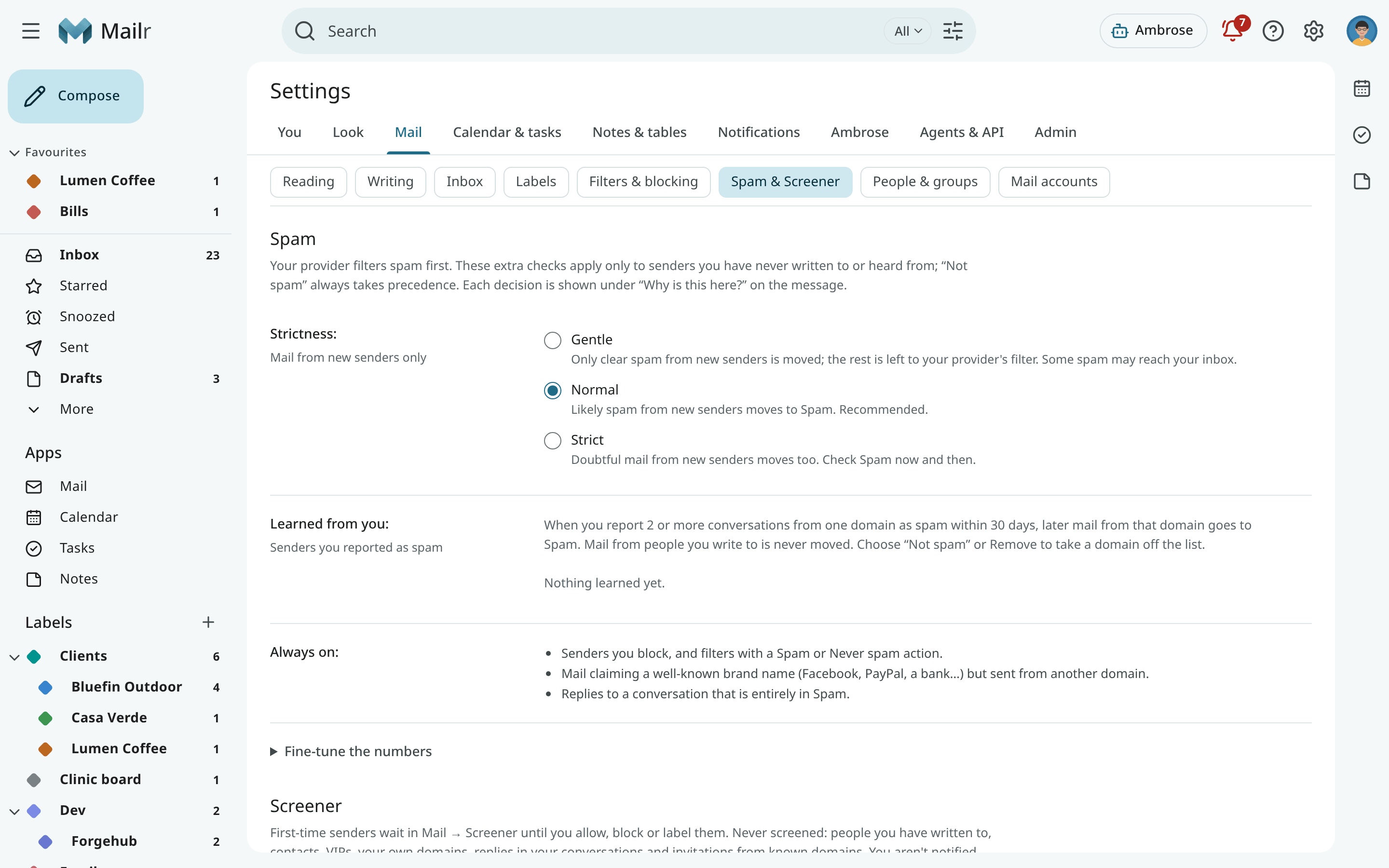
Task: Open the user profile avatar
Action: pyautogui.click(x=1362, y=31)
